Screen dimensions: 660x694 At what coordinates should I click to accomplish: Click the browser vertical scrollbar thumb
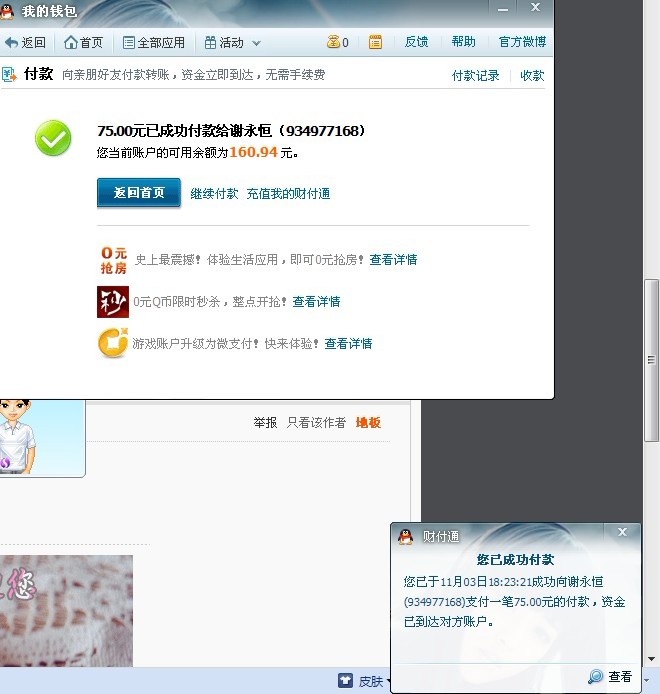651,360
